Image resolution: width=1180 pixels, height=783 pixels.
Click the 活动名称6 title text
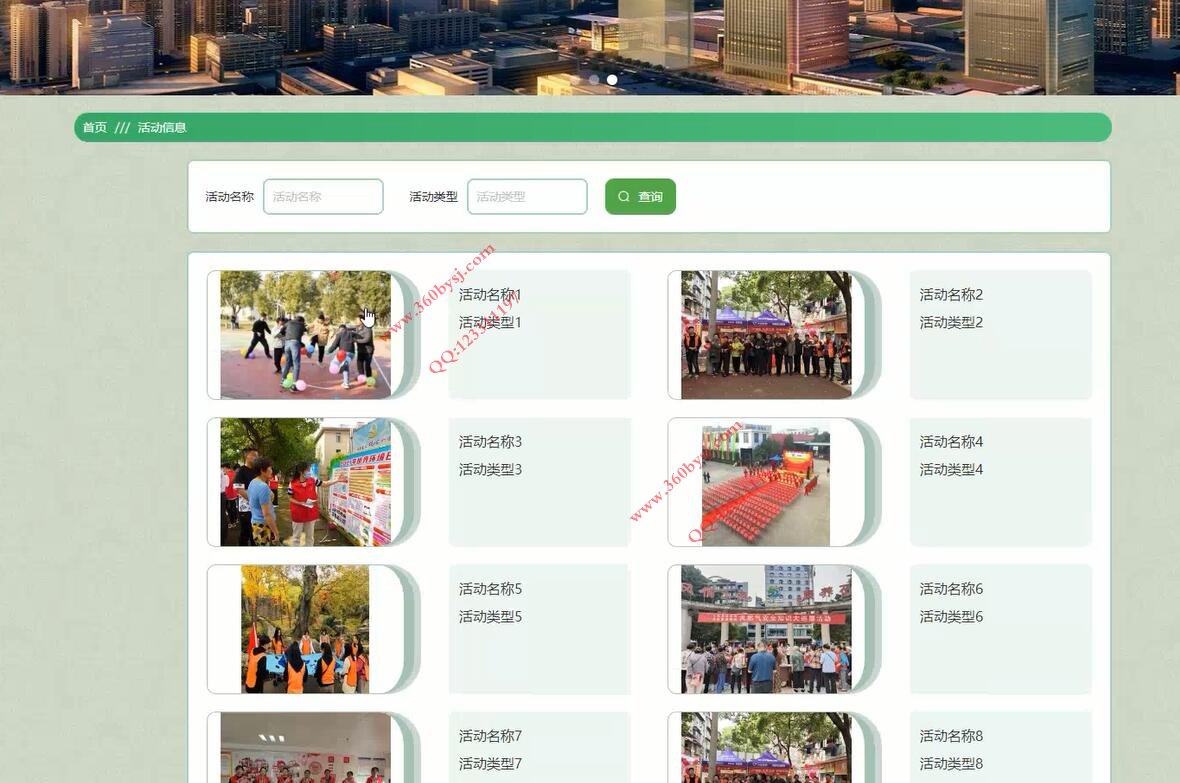click(x=951, y=589)
